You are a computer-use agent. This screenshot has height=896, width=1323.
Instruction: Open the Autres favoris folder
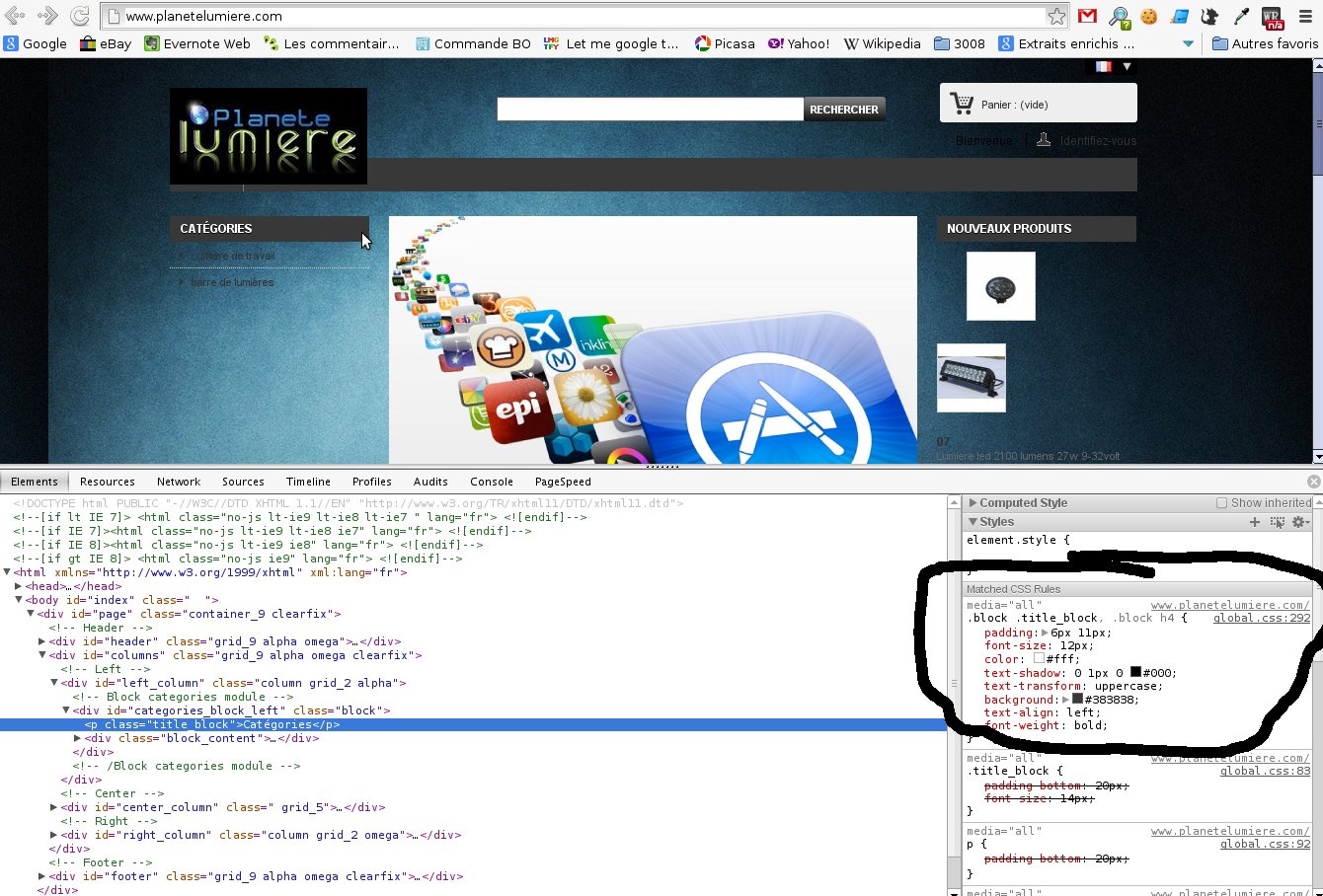click(x=1265, y=43)
